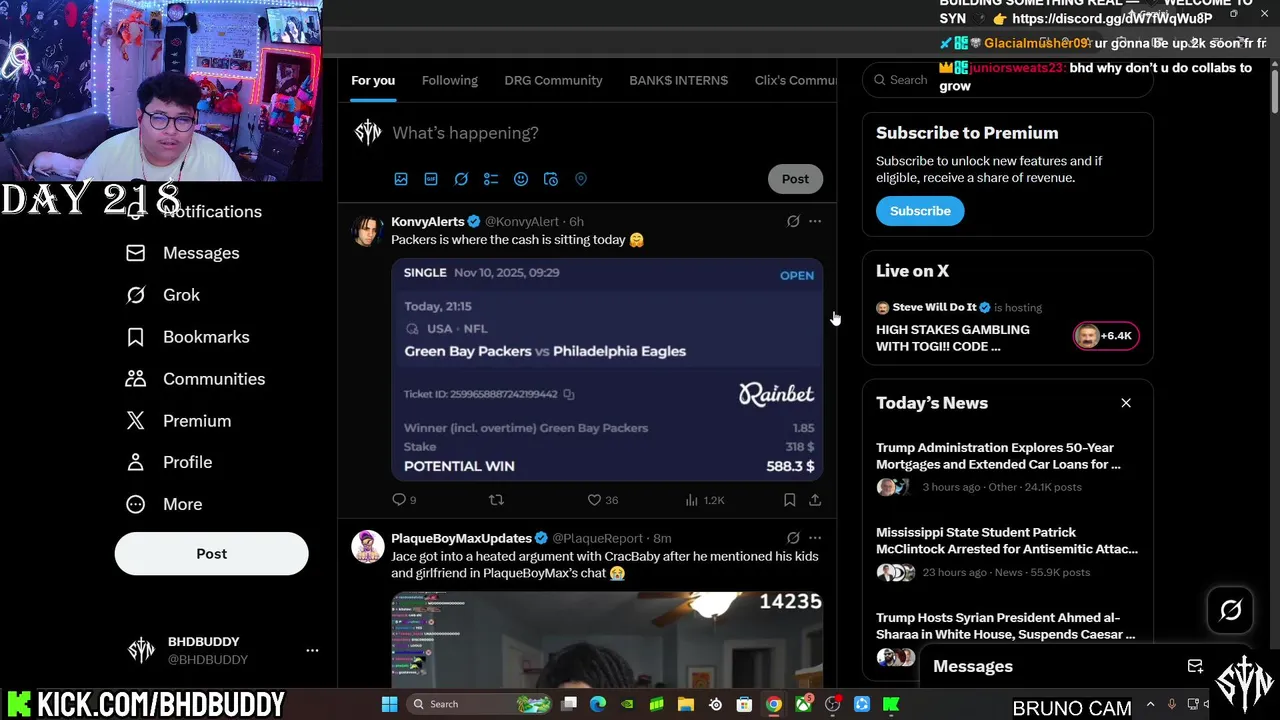1280x720 pixels.
Task: Schedule the post with the calendar icon
Action: pos(551,179)
